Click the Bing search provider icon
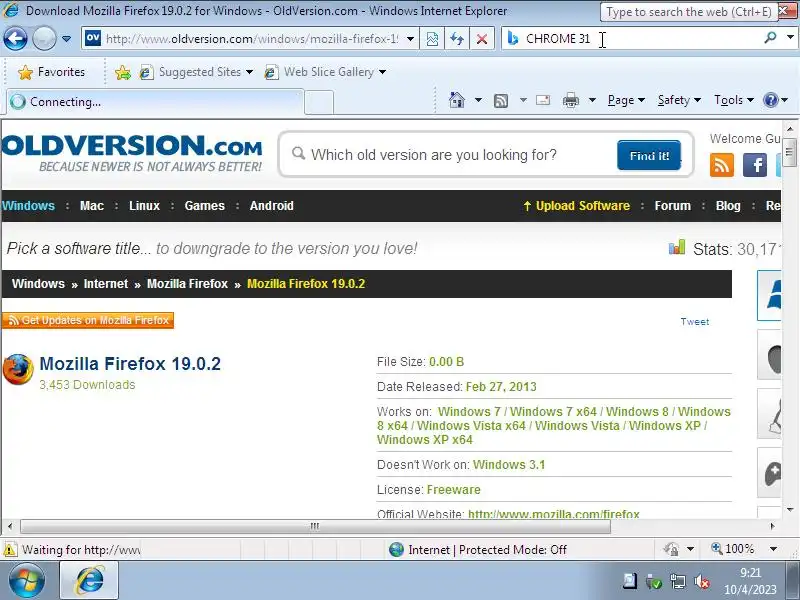This screenshot has width=800, height=600. 513,39
